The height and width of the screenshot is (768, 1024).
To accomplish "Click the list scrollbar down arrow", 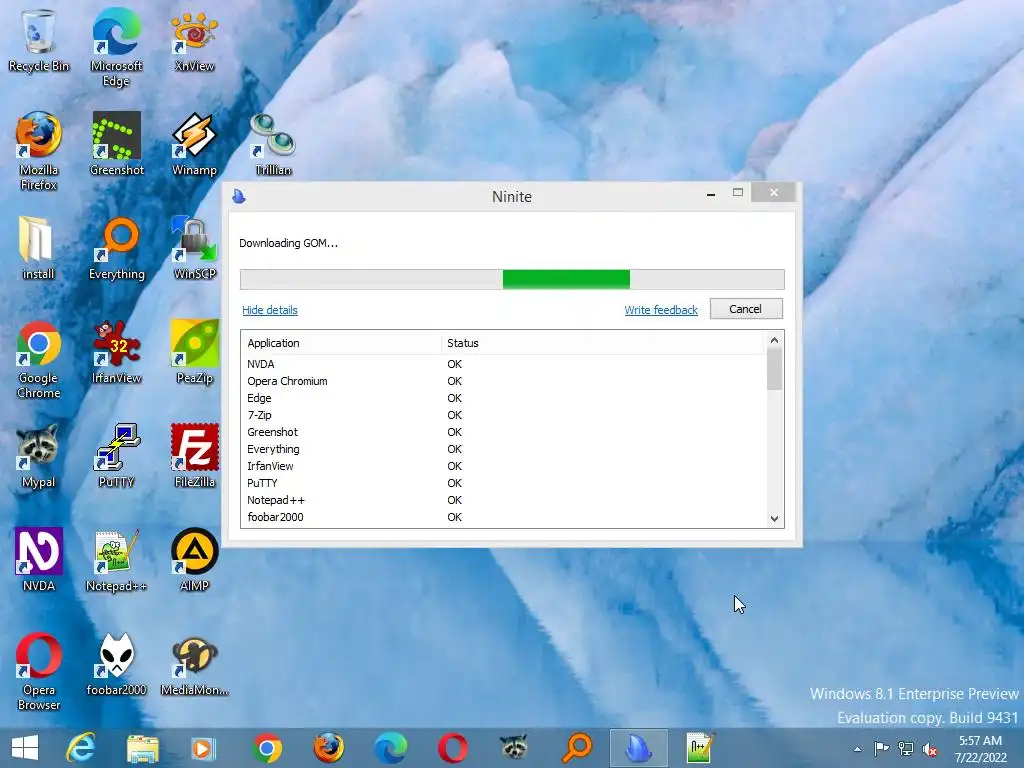I will click(x=775, y=519).
